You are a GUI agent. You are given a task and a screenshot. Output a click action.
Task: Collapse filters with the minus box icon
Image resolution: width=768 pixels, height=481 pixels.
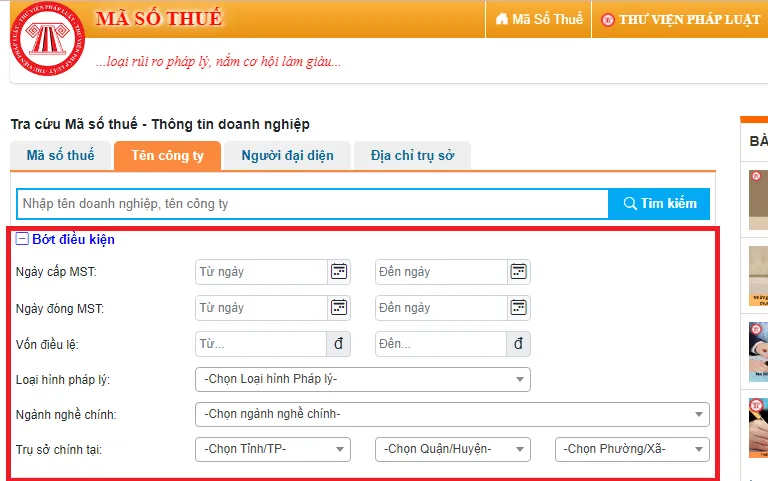[x=22, y=239]
